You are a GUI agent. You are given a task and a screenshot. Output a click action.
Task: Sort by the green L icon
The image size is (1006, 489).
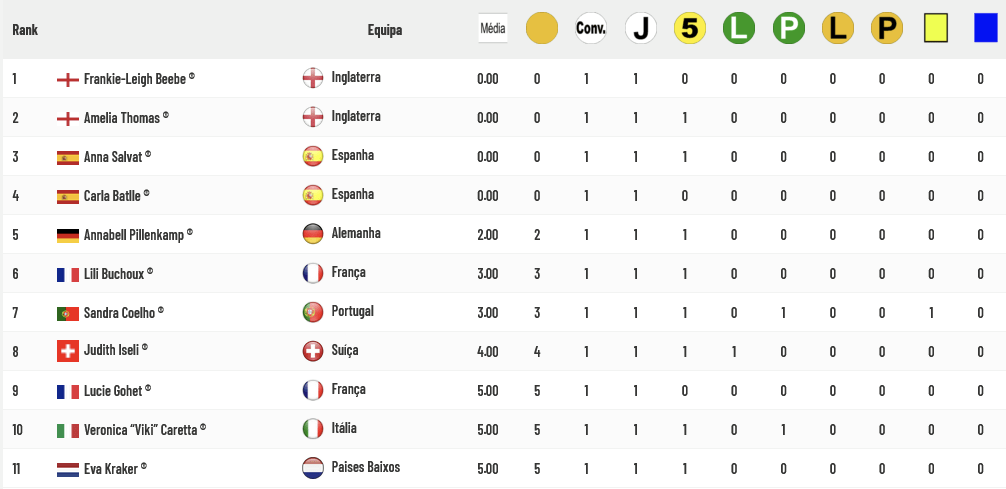point(739,29)
